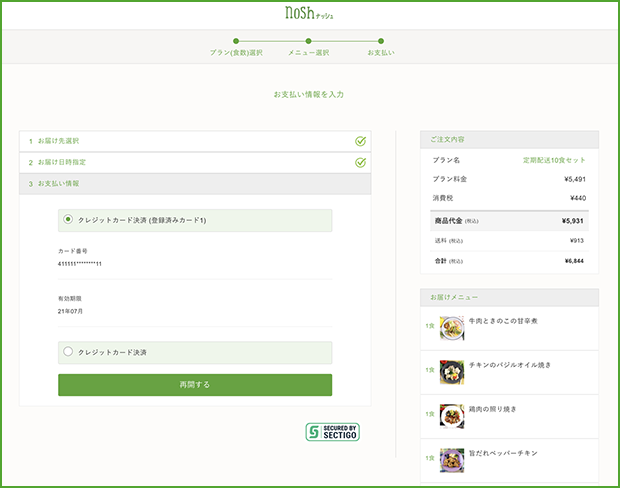Go to the お支払い step
The width and height of the screenshot is (620, 488).
pyautogui.click(x=381, y=53)
